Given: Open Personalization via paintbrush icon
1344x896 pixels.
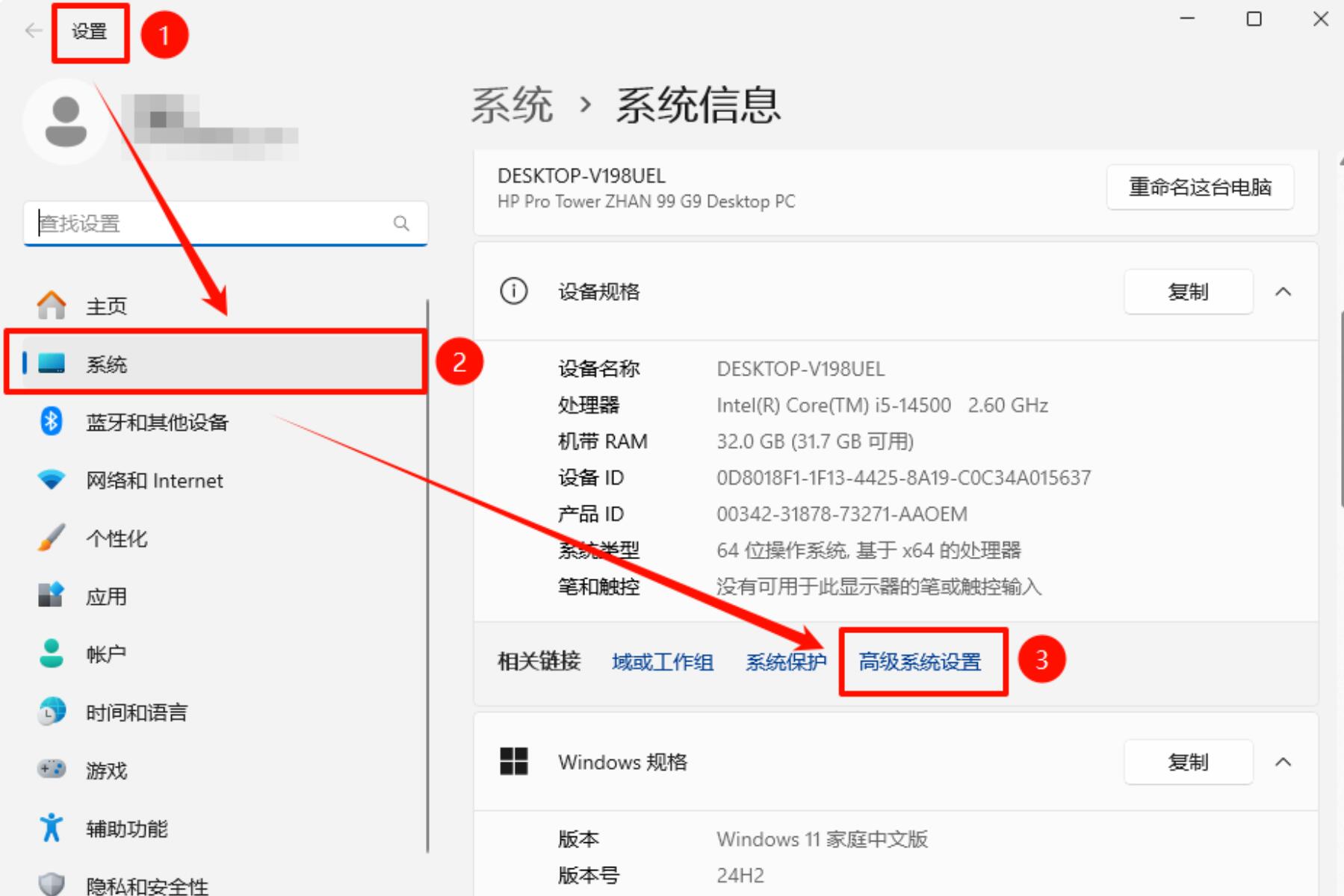Looking at the screenshot, I should [51, 538].
